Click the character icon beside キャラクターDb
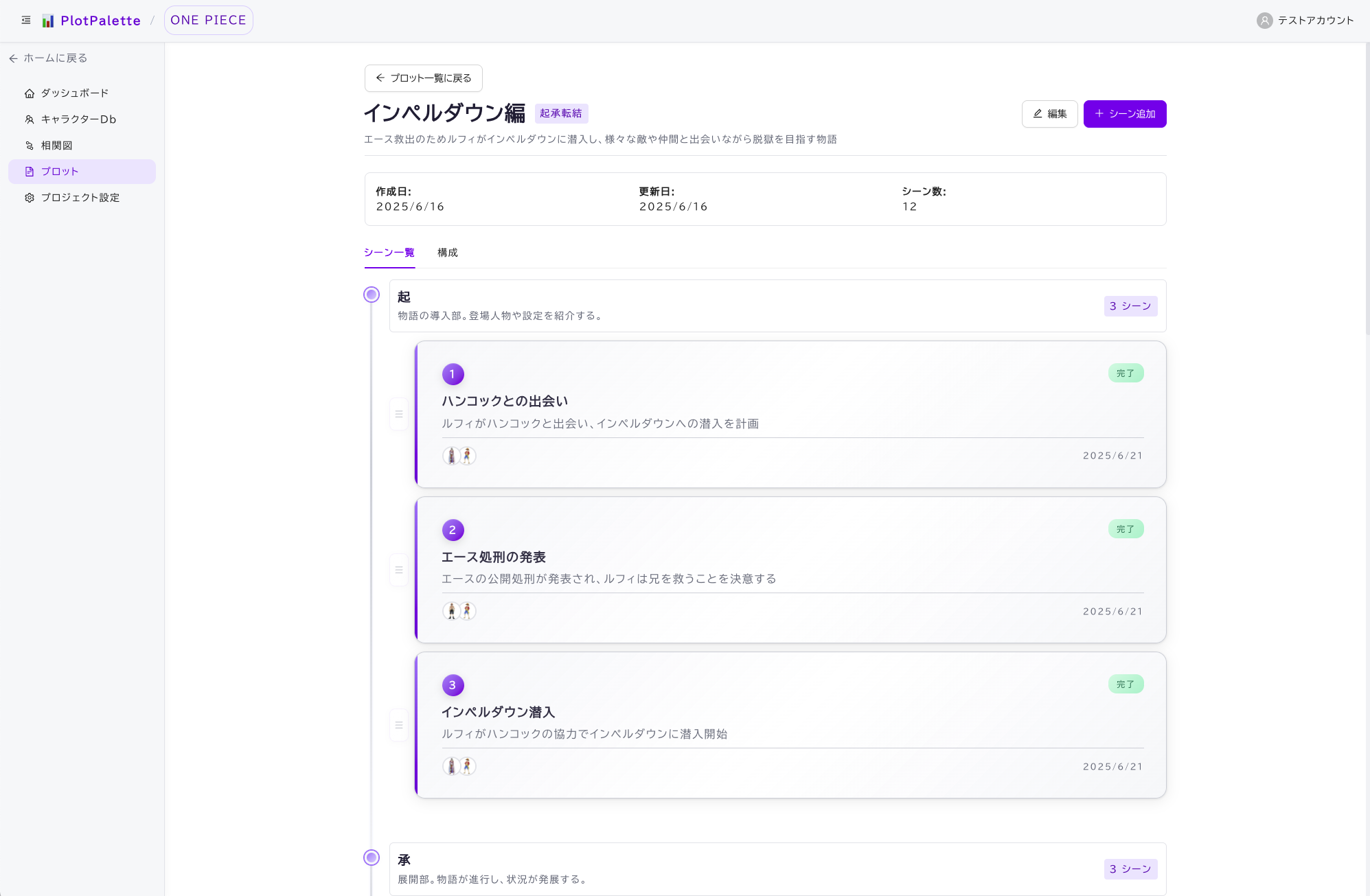This screenshot has width=1370, height=896. click(x=30, y=119)
